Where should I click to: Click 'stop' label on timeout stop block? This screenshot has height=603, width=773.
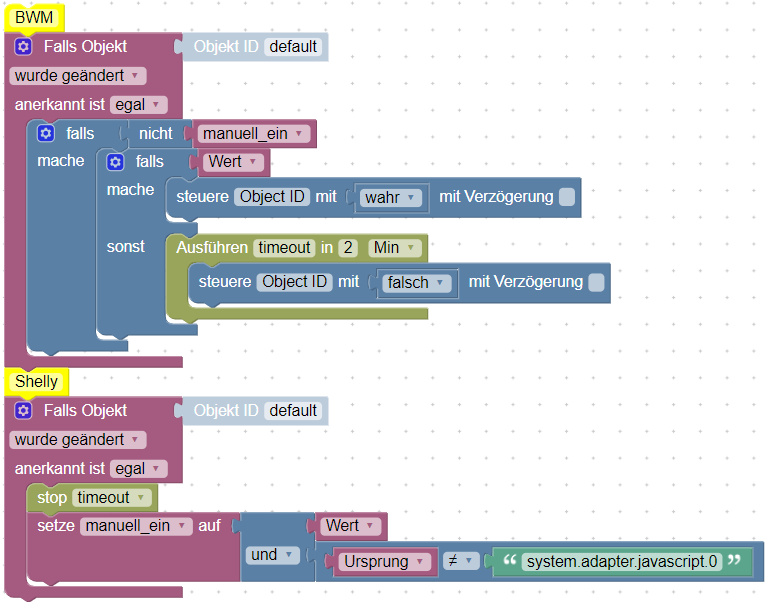click(x=52, y=497)
